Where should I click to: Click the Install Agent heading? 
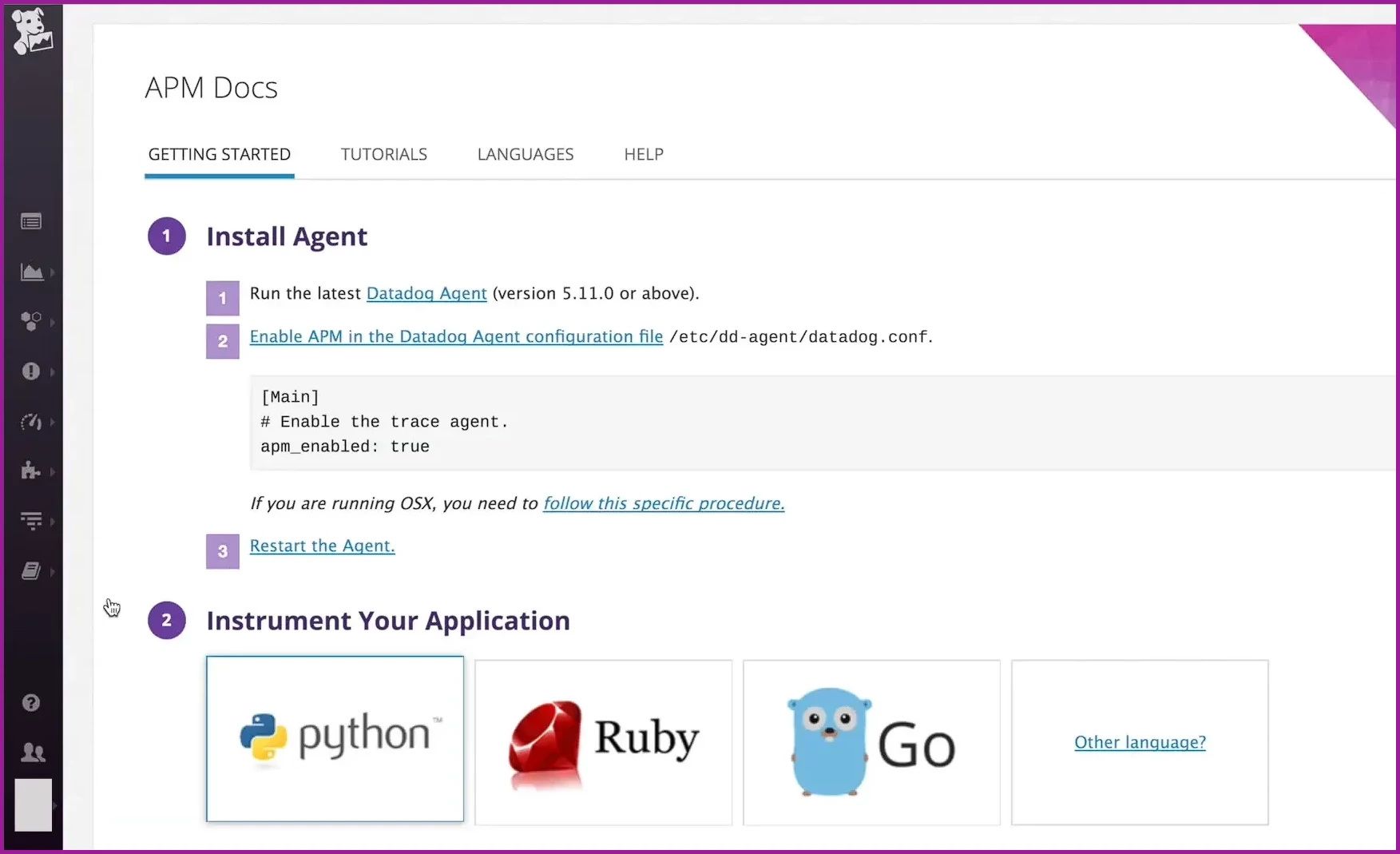click(x=287, y=236)
